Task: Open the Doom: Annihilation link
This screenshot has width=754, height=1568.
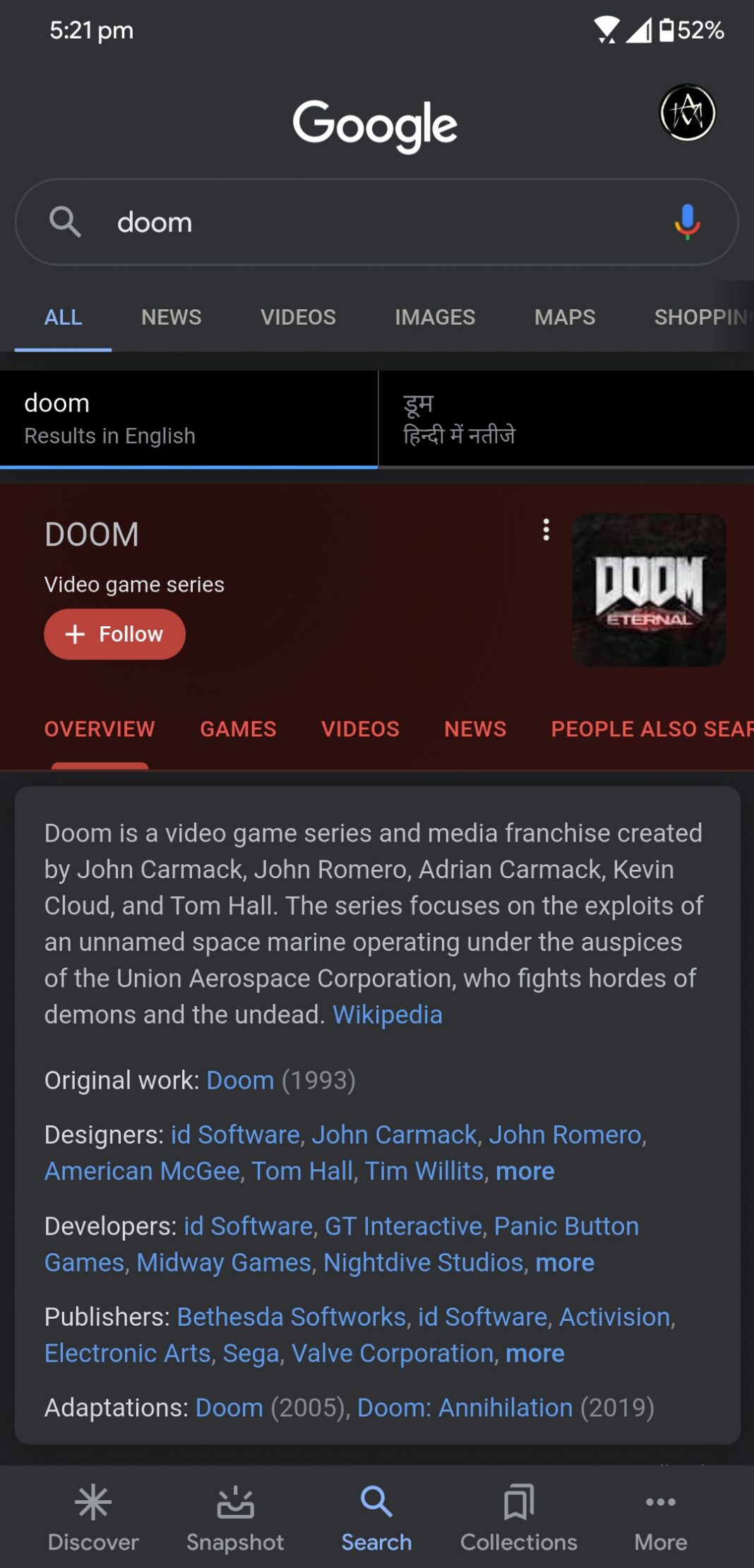Action: [465, 1408]
